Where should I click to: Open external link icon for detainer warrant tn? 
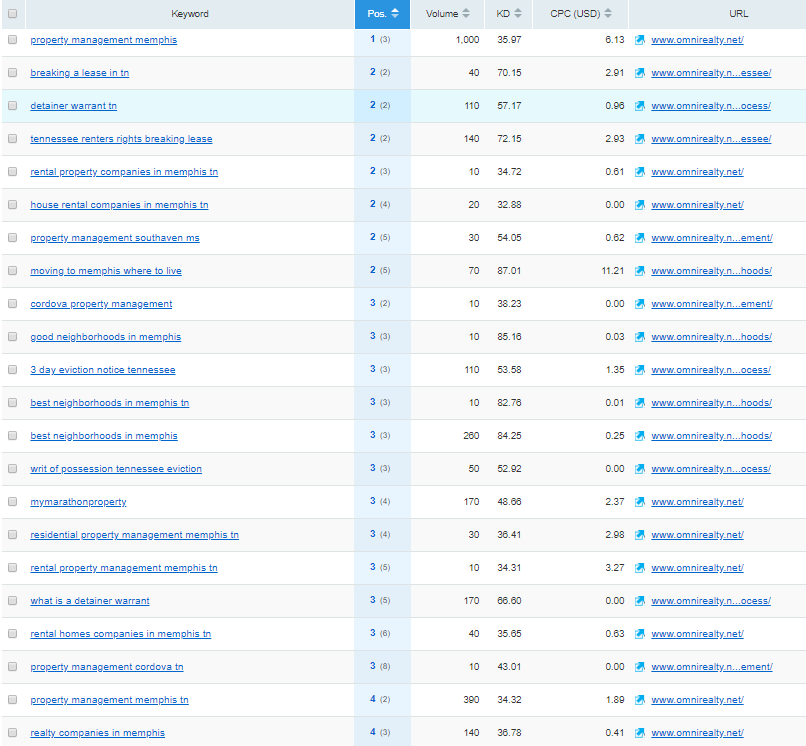pyautogui.click(x=639, y=106)
